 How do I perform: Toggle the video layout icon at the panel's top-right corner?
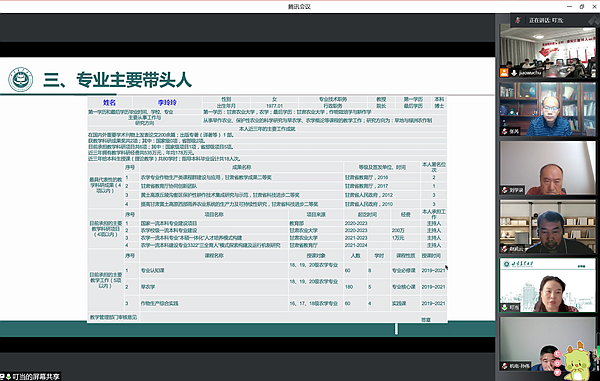pos(594,20)
